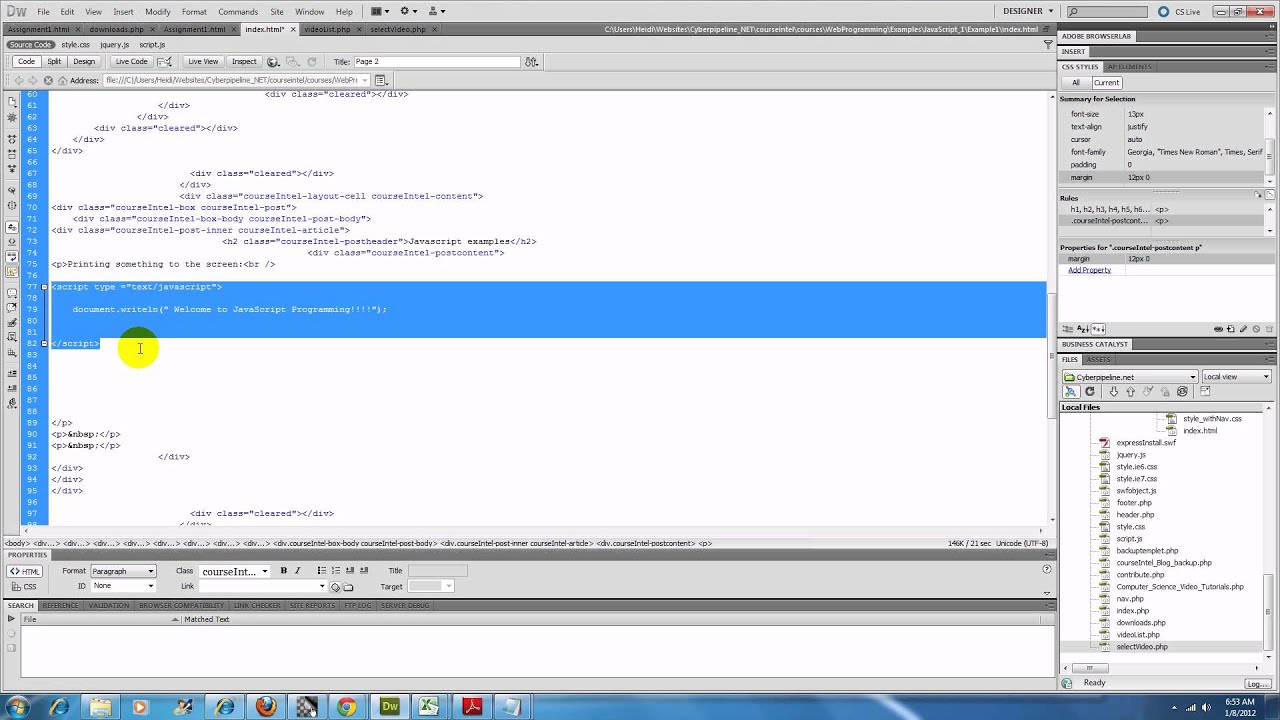Switch to Split view
The image size is (1280, 720).
coord(54,62)
